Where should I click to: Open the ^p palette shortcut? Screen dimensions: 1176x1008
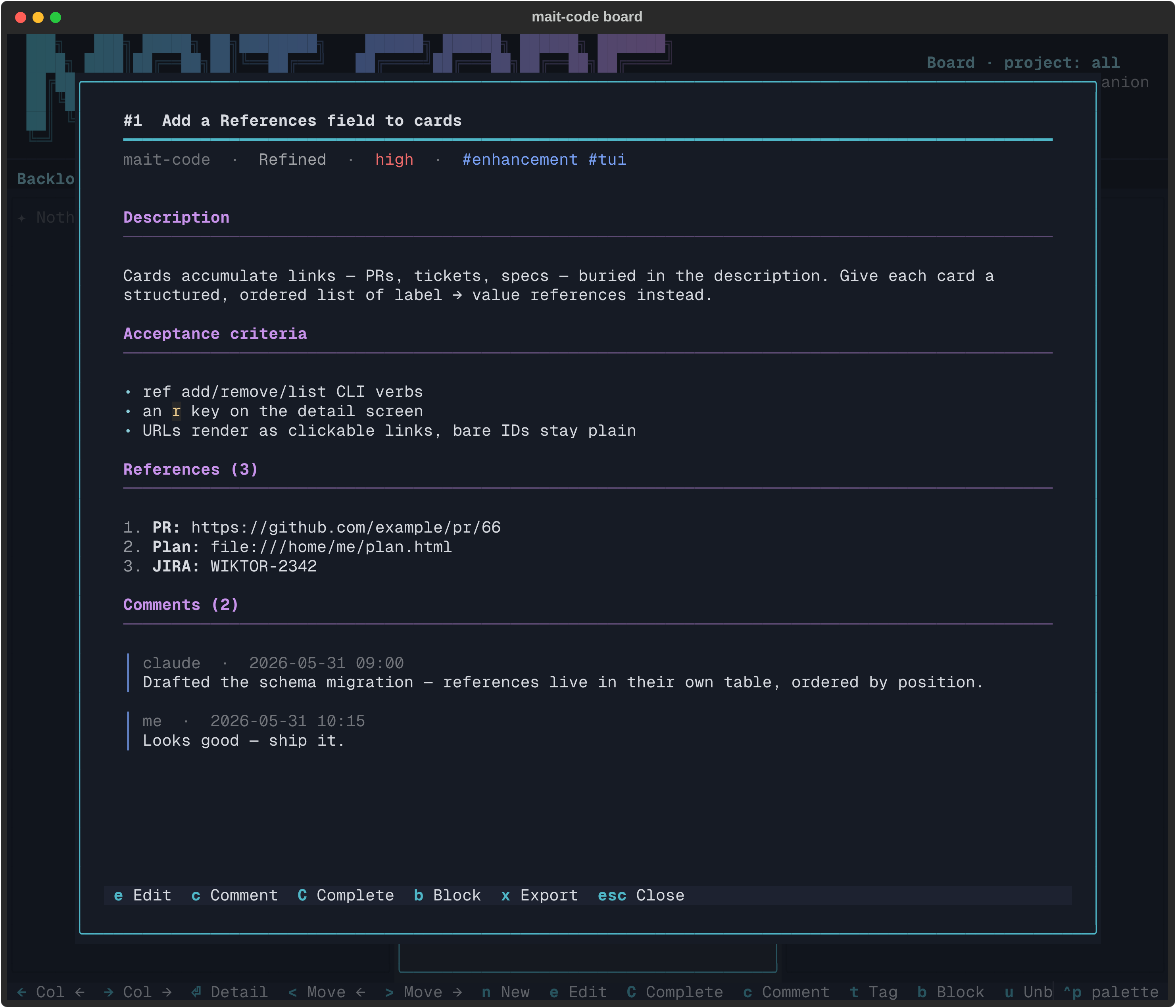point(1110,992)
